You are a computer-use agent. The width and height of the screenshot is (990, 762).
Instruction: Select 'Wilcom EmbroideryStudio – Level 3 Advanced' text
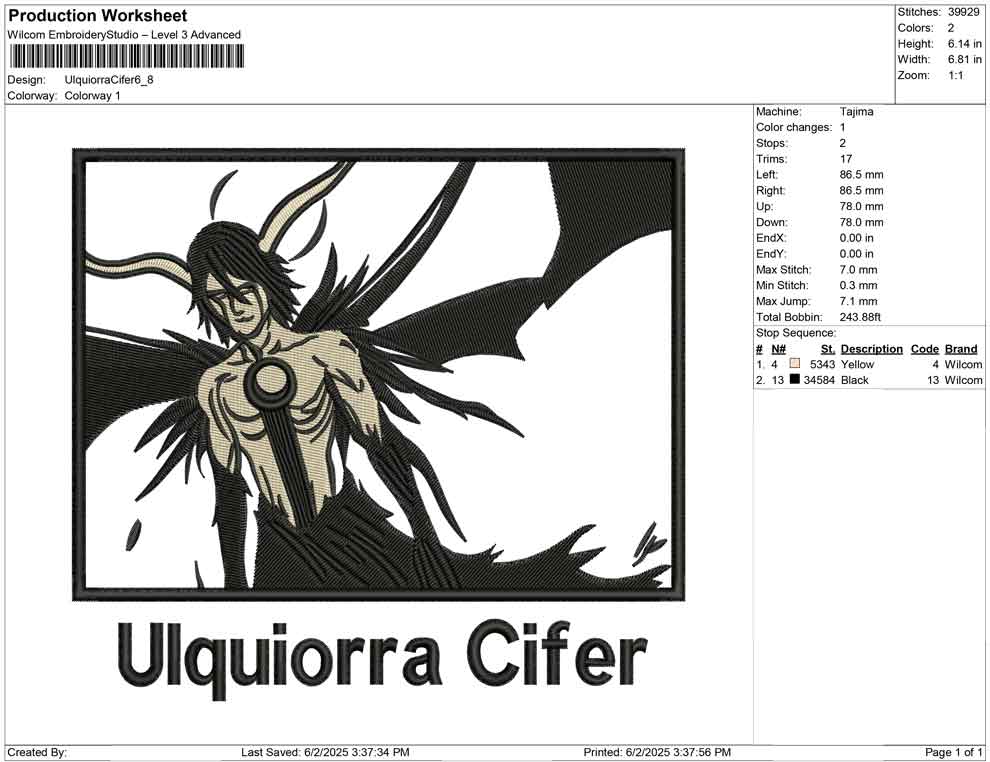coord(124,35)
